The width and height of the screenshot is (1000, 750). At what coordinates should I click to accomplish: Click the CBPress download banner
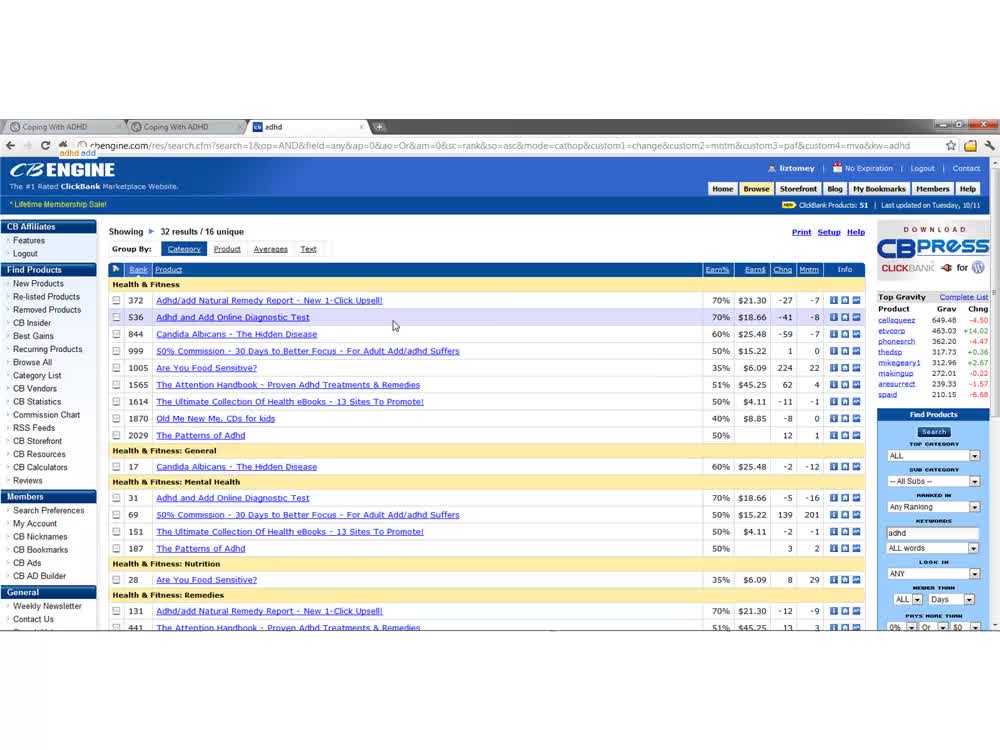tap(933, 250)
